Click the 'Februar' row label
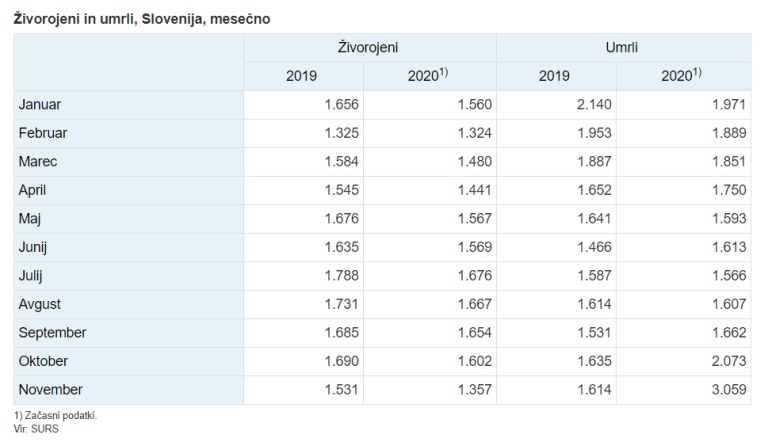This screenshot has width=768, height=442. coord(43,133)
